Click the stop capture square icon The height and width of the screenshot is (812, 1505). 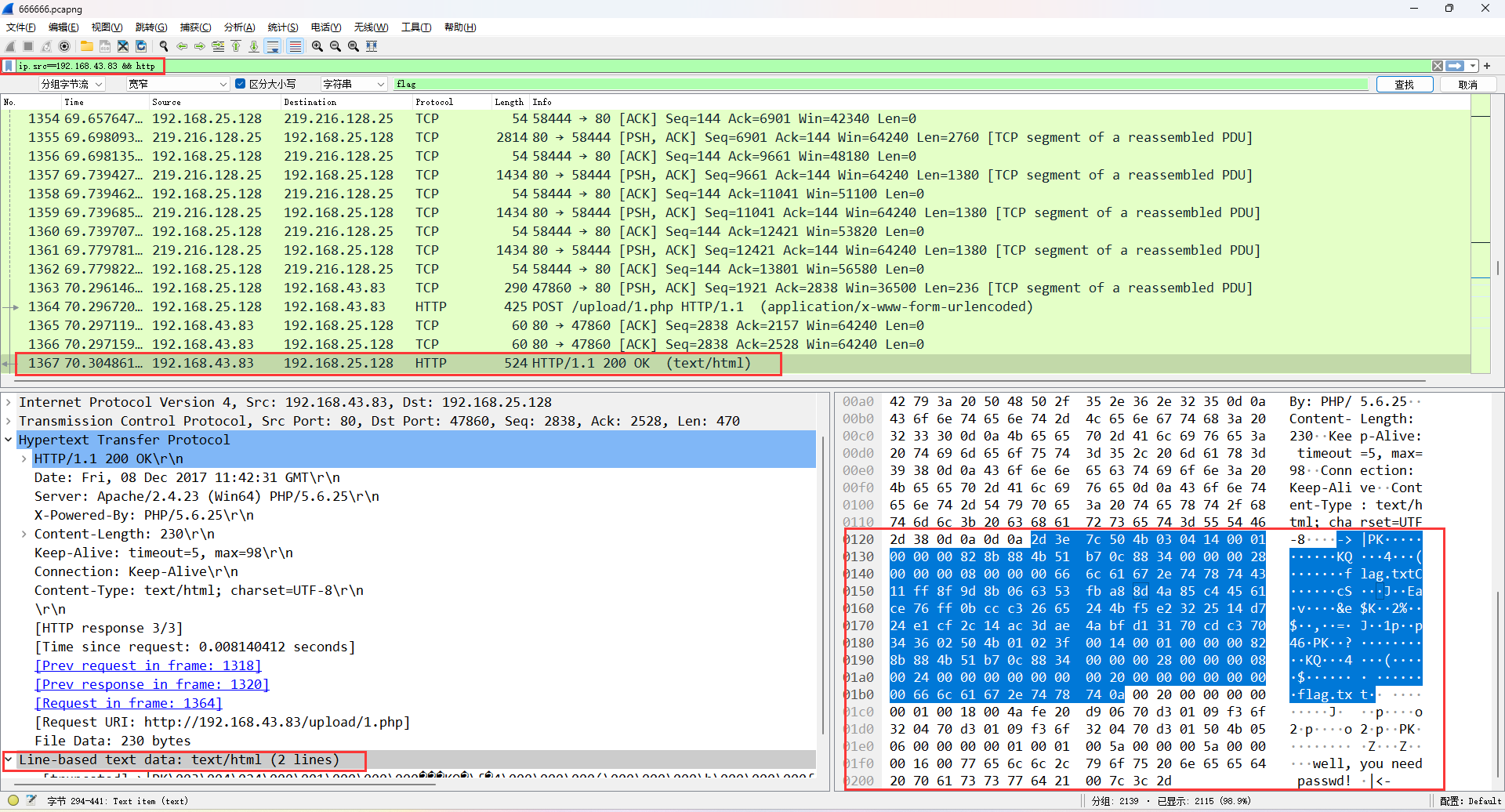tap(28, 46)
